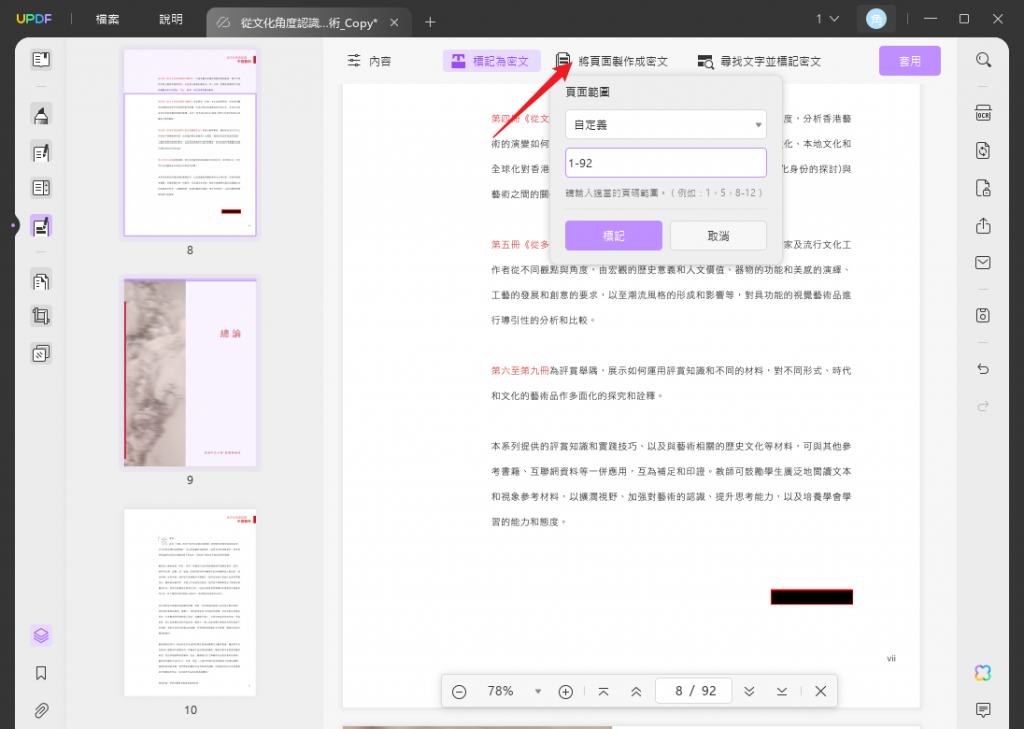Open the Form preparation tool in sidebar
Image resolution: width=1024 pixels, height=729 pixels.
41,188
